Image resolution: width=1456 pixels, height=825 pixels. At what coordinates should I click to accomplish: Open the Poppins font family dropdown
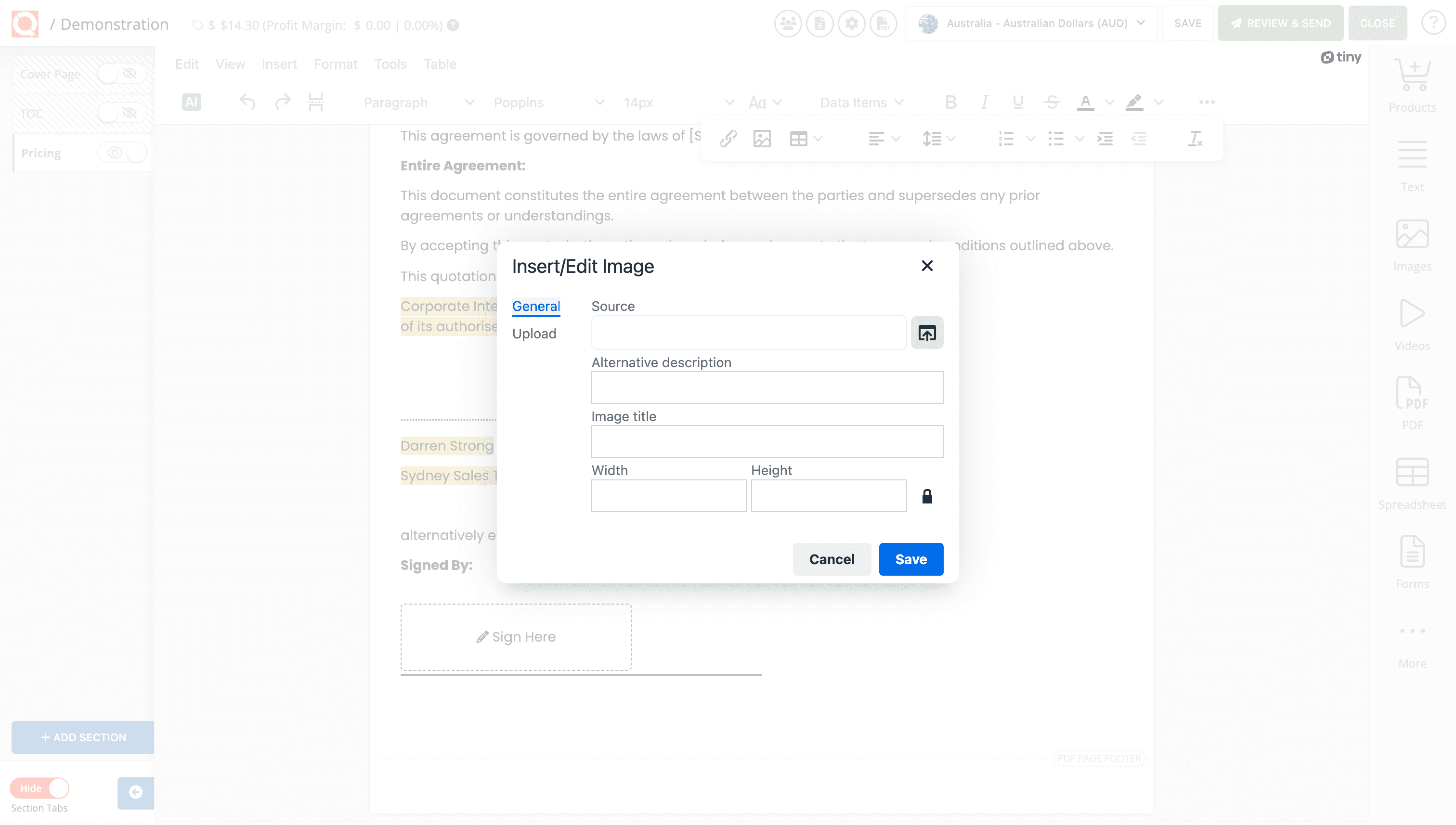click(x=548, y=103)
